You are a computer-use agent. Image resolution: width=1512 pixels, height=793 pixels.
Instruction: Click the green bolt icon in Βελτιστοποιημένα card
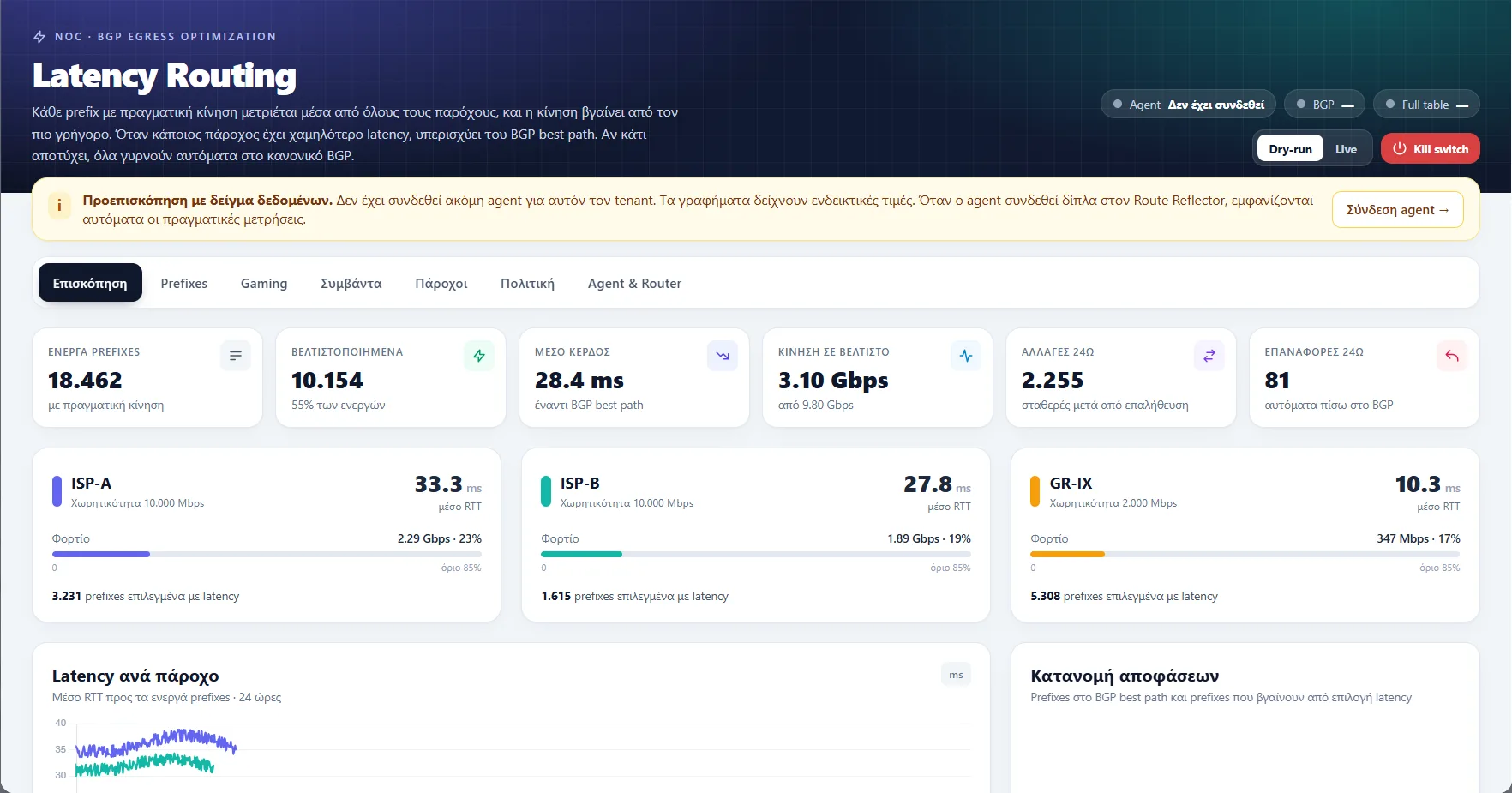(479, 356)
